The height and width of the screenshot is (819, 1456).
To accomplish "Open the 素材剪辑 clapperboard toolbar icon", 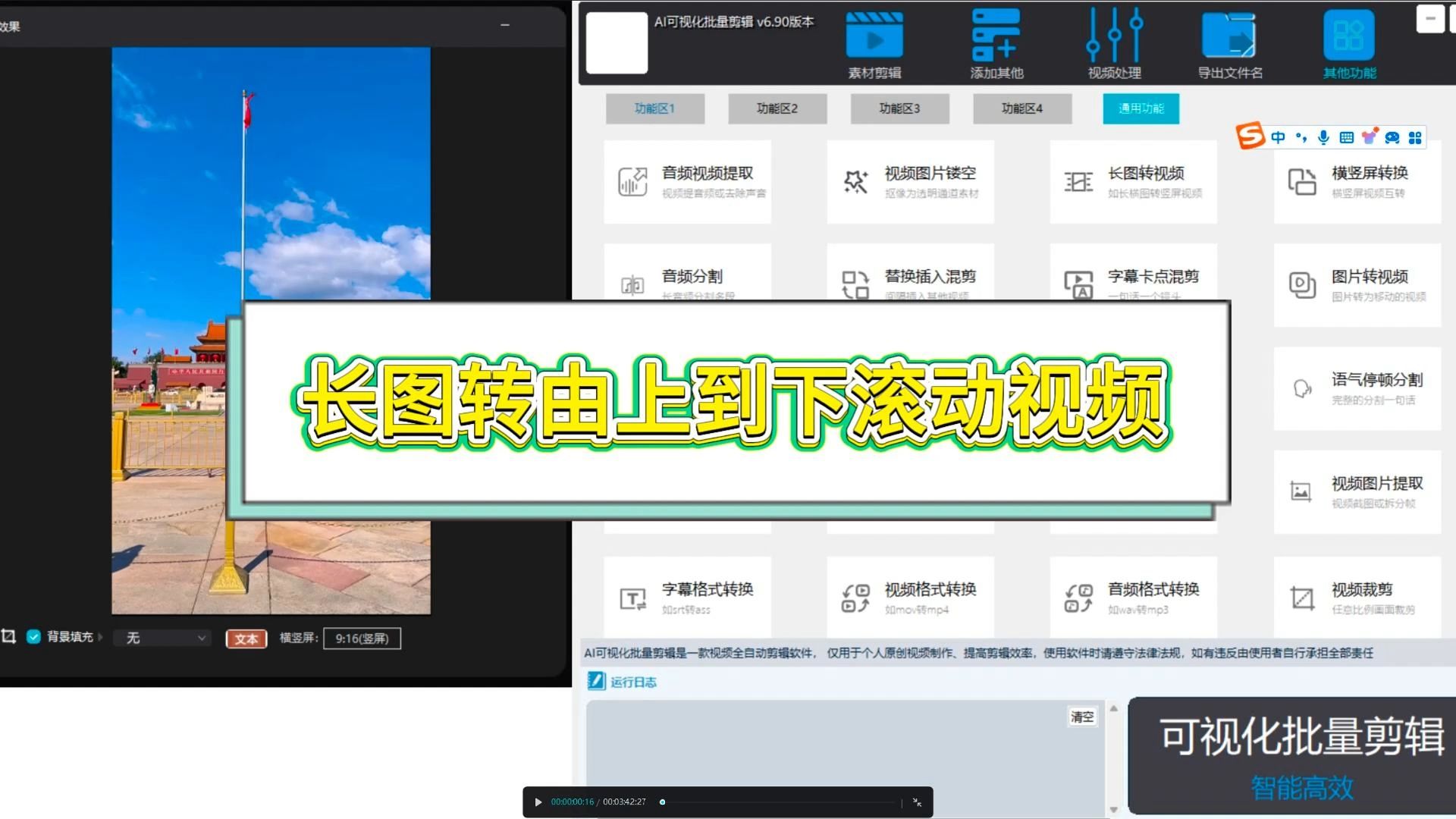I will coord(874,35).
